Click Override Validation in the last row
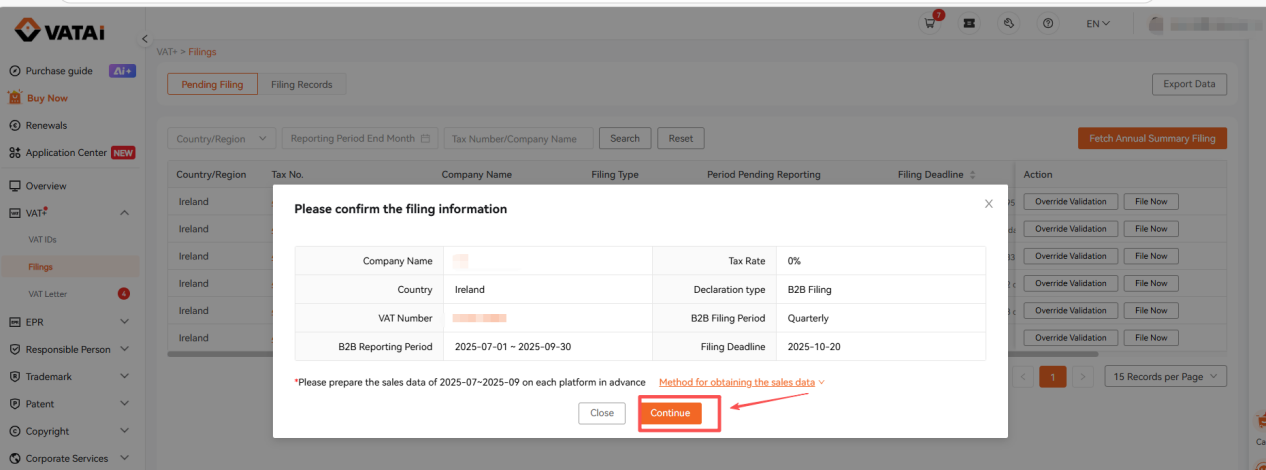 [1071, 338]
